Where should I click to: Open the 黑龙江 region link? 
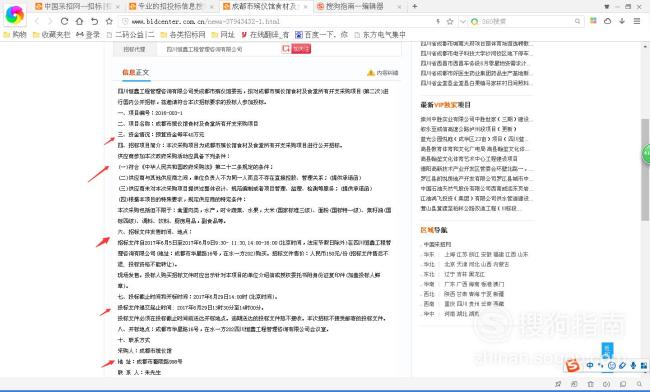[x=476, y=274]
